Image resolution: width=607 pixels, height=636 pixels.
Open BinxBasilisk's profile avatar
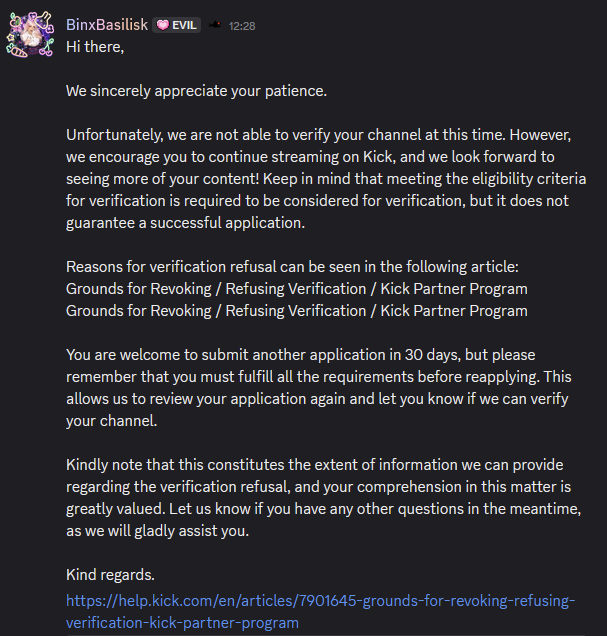[x=30, y=34]
